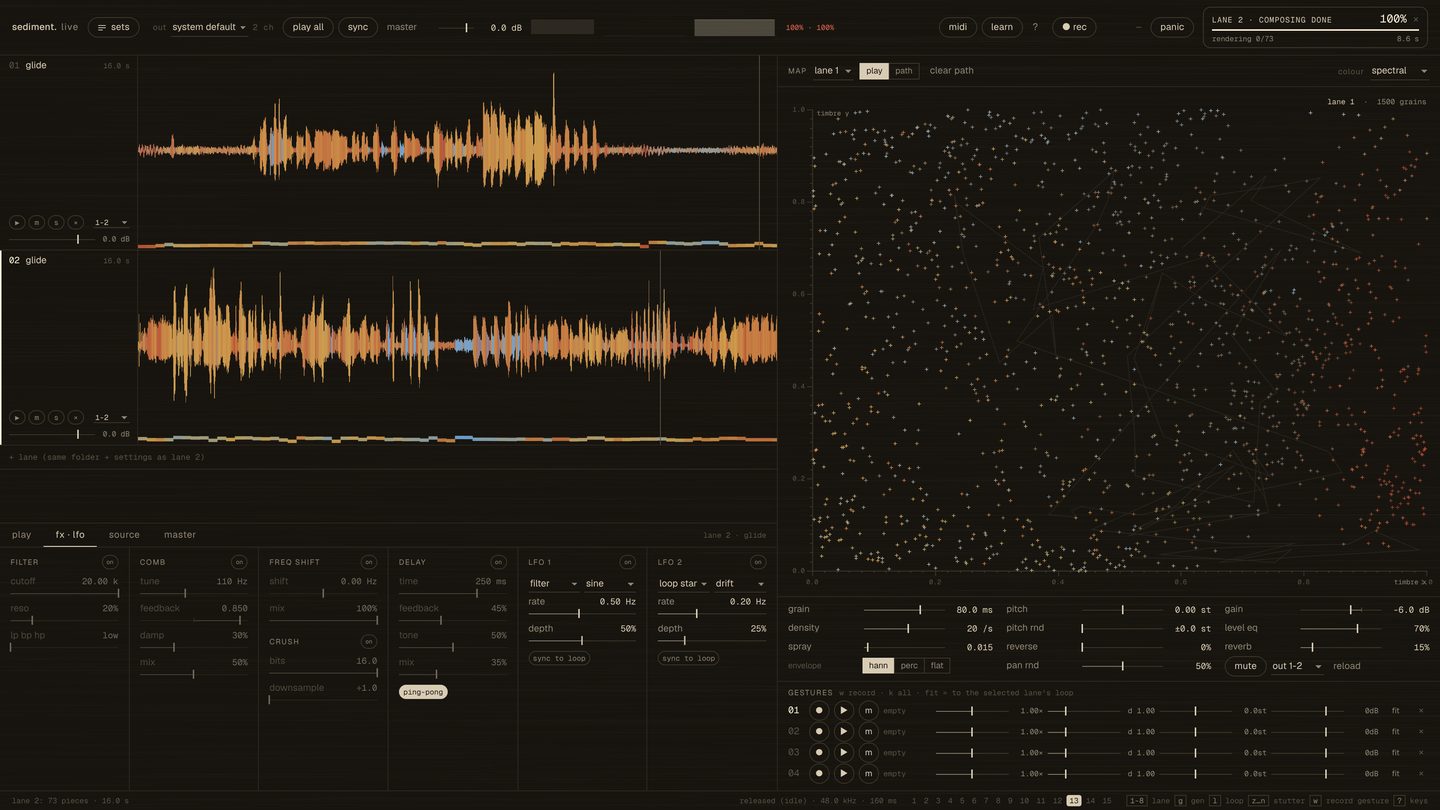The image size is (1440, 810).
Task: Mute lane 02 glide using the m icon
Action: [36, 417]
